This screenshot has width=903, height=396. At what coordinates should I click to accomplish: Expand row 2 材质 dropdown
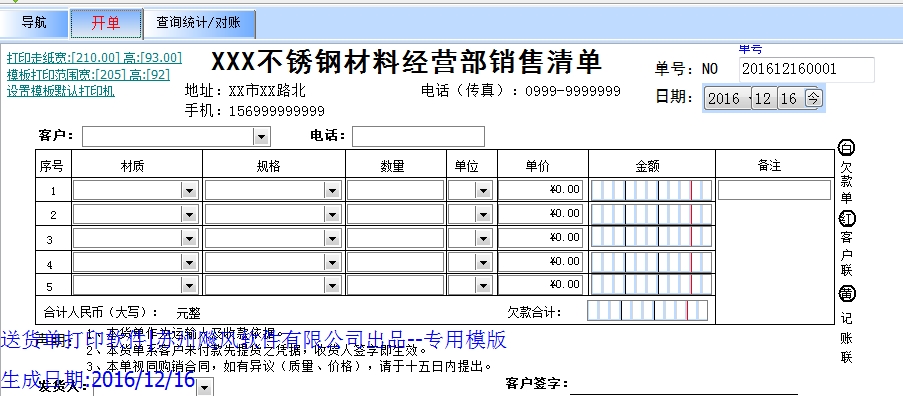189,215
